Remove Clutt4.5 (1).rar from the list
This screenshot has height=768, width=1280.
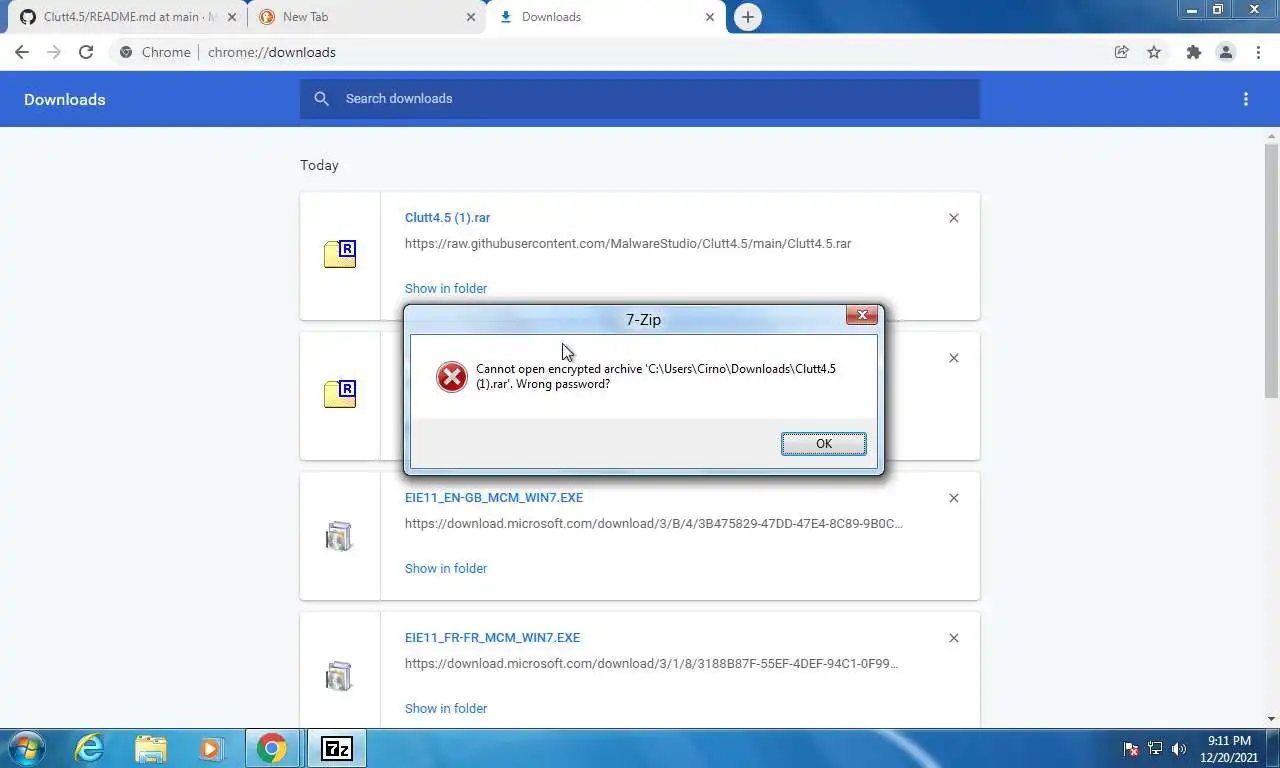(954, 218)
